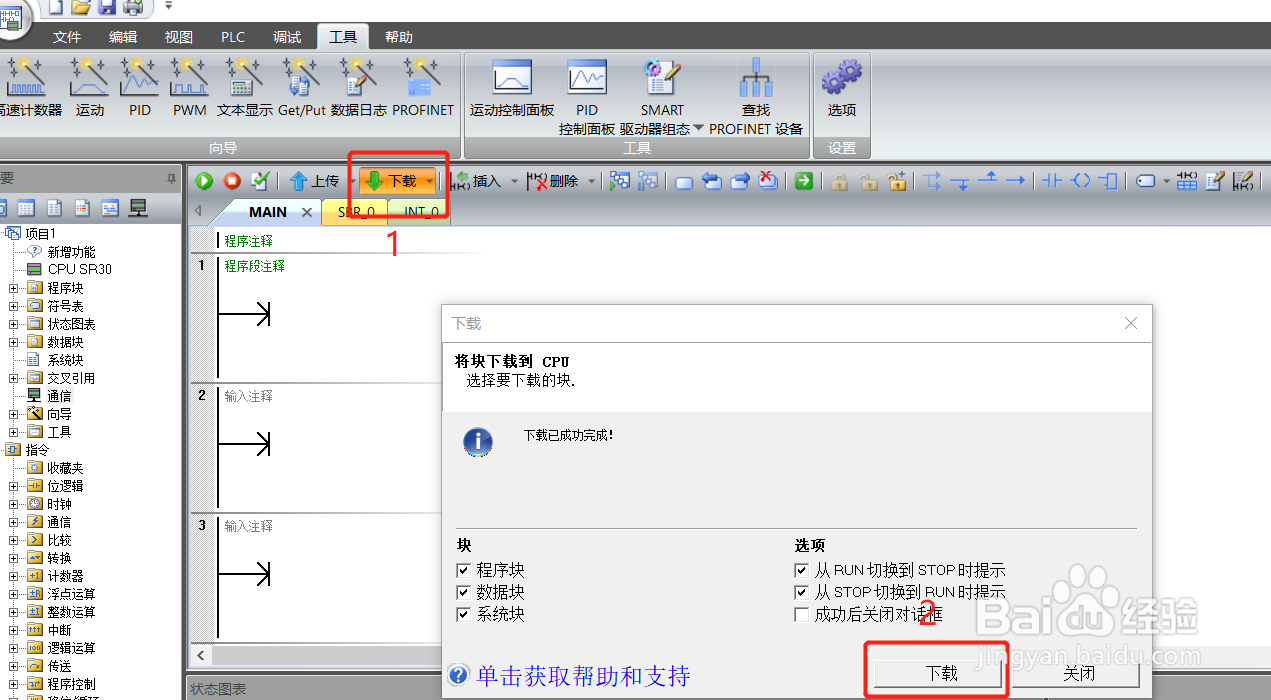This screenshot has height=700, width=1271.
Task: Open the PID wizard icon
Action: 139,87
